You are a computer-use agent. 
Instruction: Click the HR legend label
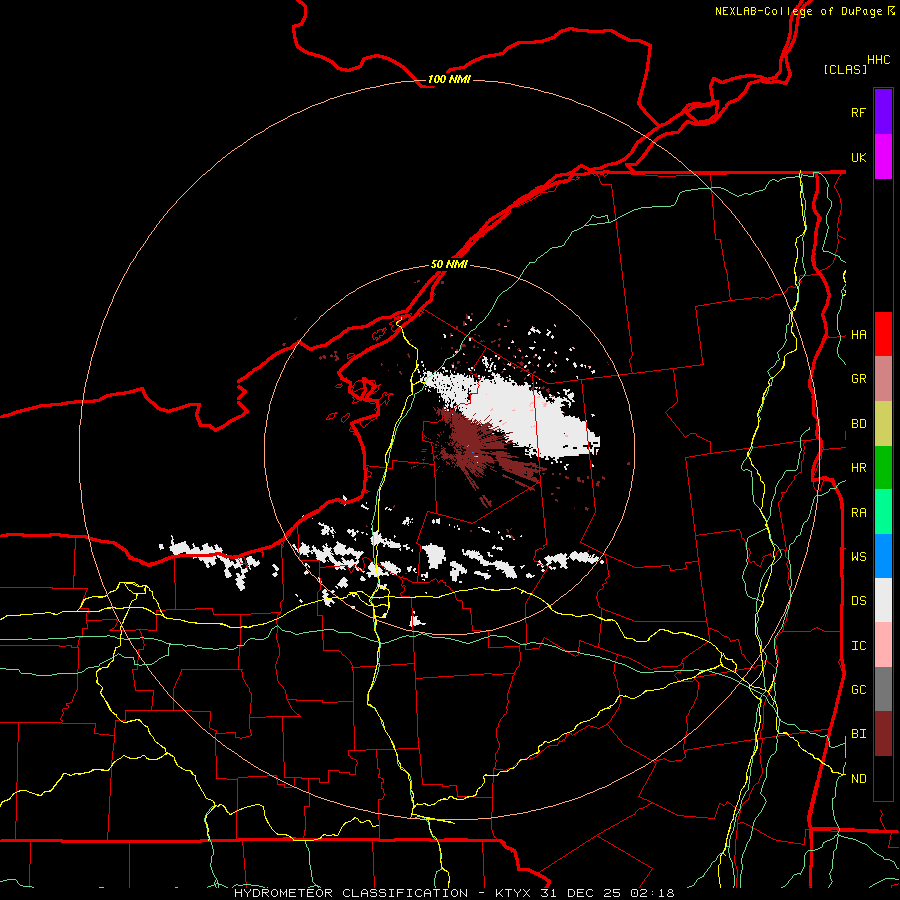[x=858, y=468]
